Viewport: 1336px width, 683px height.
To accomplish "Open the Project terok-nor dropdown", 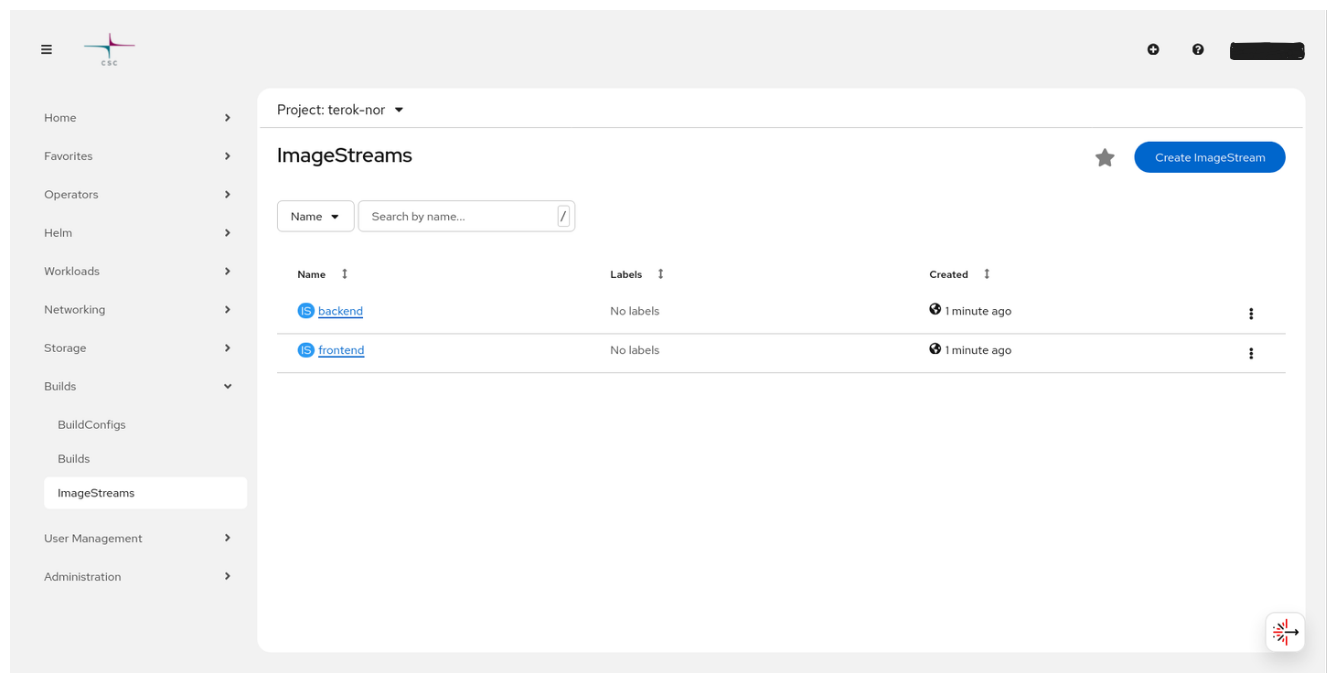I will (x=340, y=110).
